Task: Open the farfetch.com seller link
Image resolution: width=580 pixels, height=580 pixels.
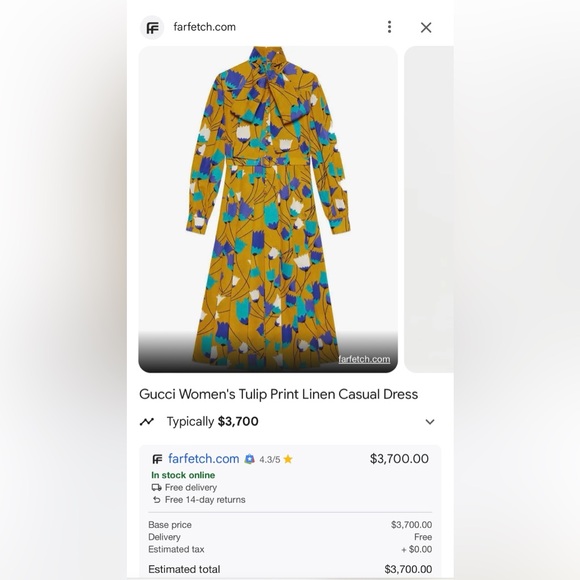Action: [x=203, y=459]
